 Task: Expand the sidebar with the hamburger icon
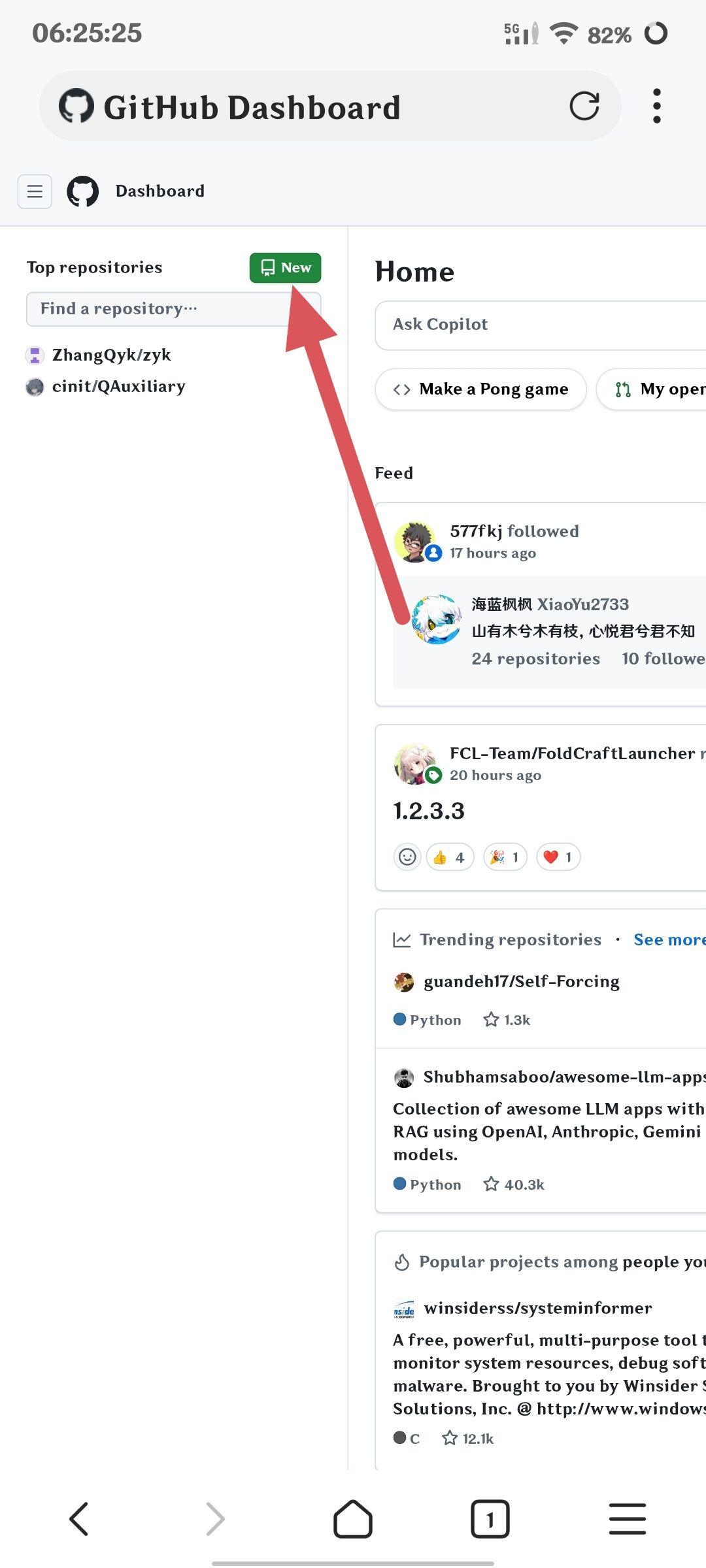pos(35,191)
